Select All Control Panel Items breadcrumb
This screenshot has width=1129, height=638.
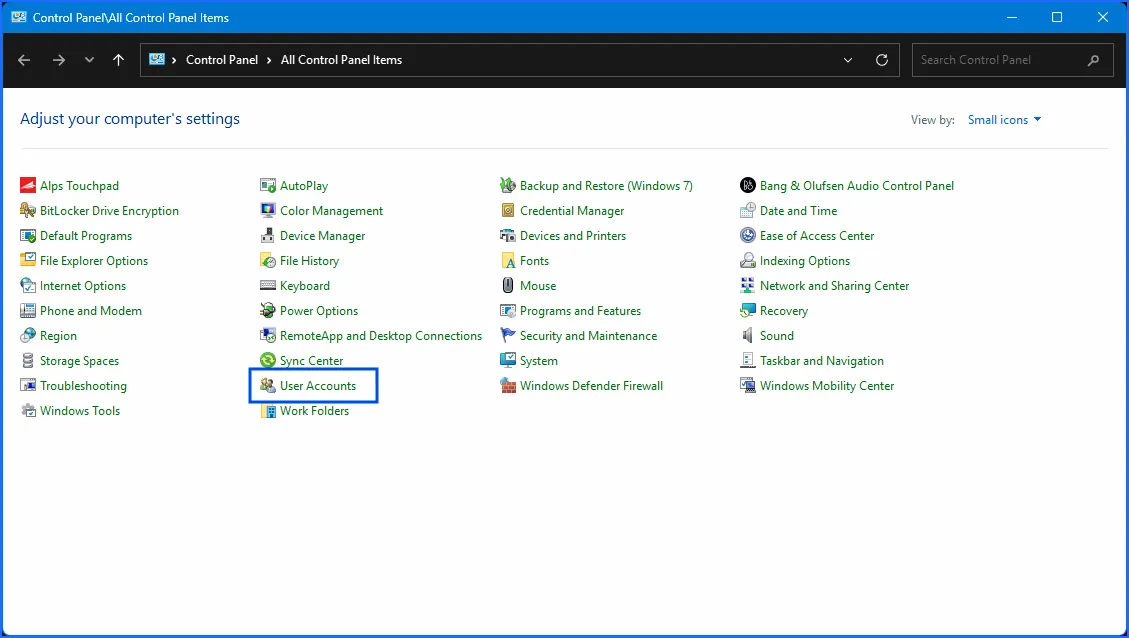tap(341, 60)
